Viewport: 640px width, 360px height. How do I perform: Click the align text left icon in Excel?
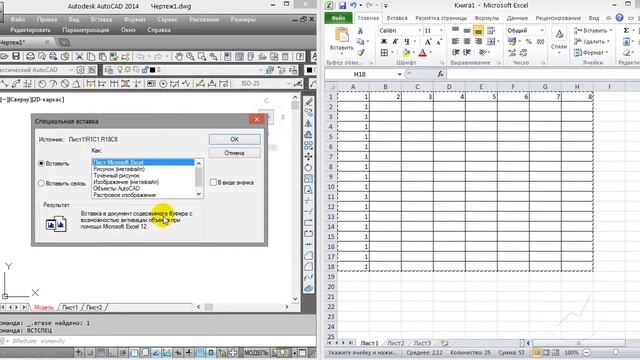click(456, 41)
